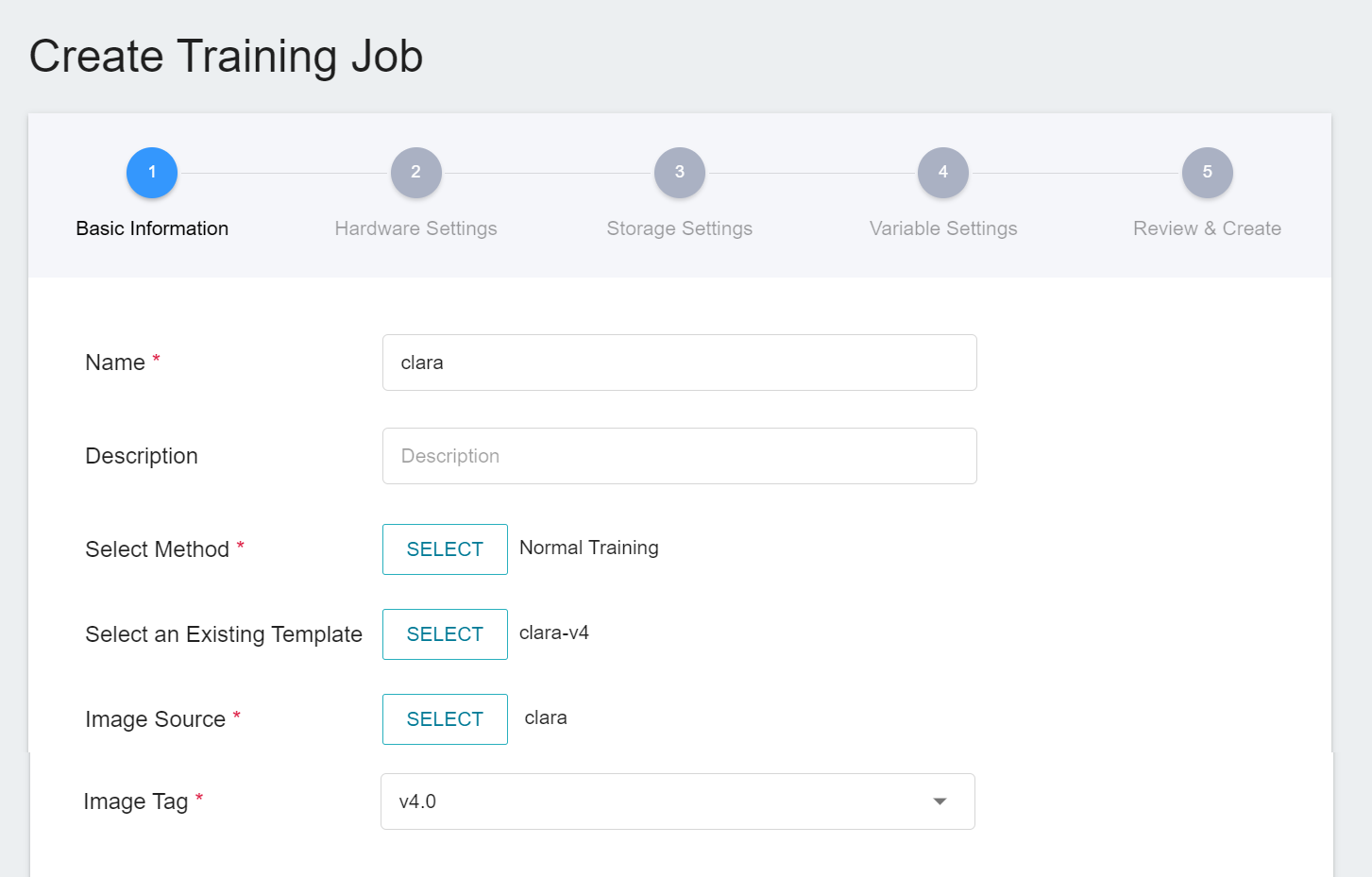This screenshot has height=877, width=1372.
Task: Click the step 2 circle icon
Action: (x=415, y=173)
